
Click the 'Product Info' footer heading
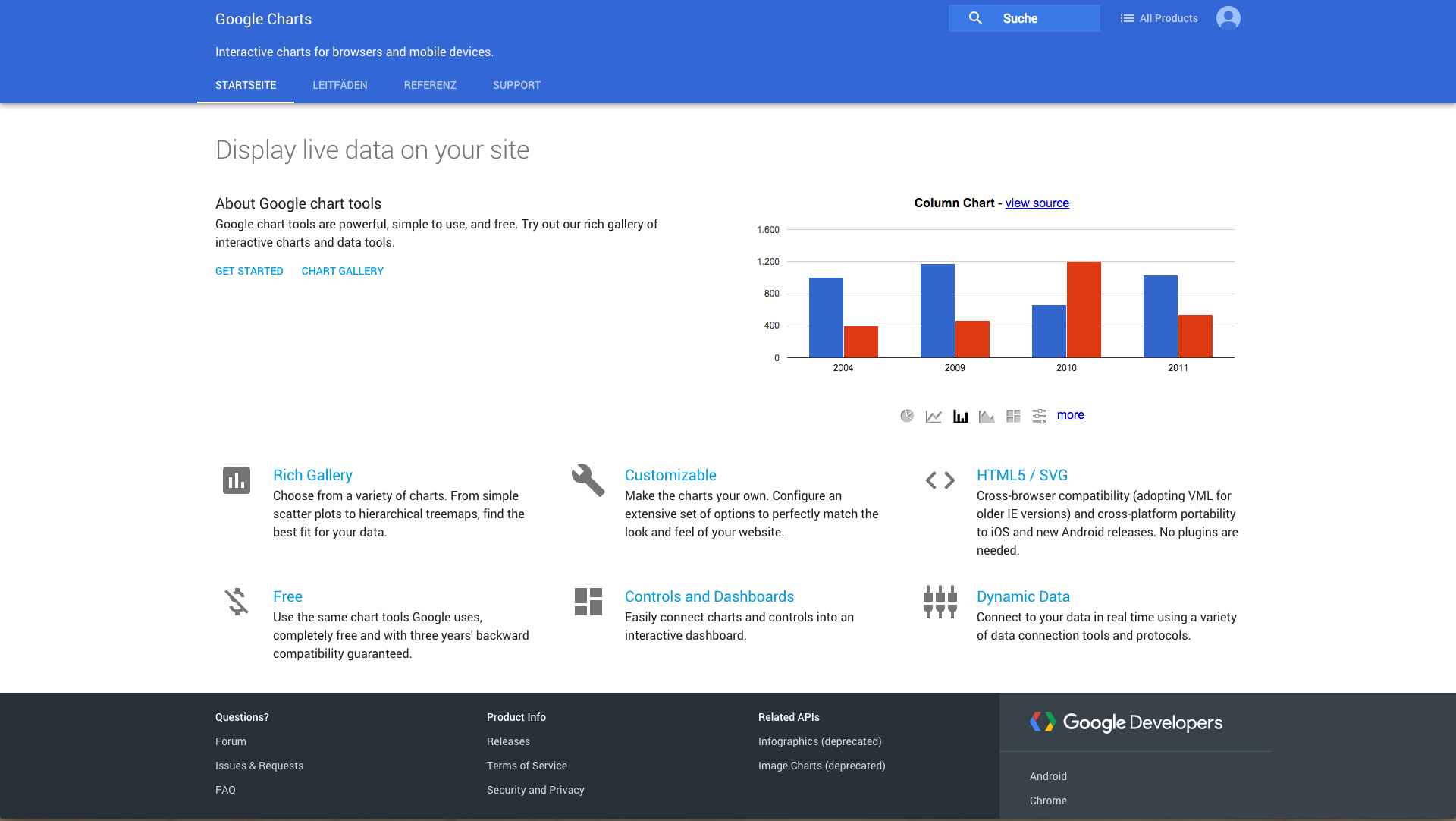[x=516, y=717]
